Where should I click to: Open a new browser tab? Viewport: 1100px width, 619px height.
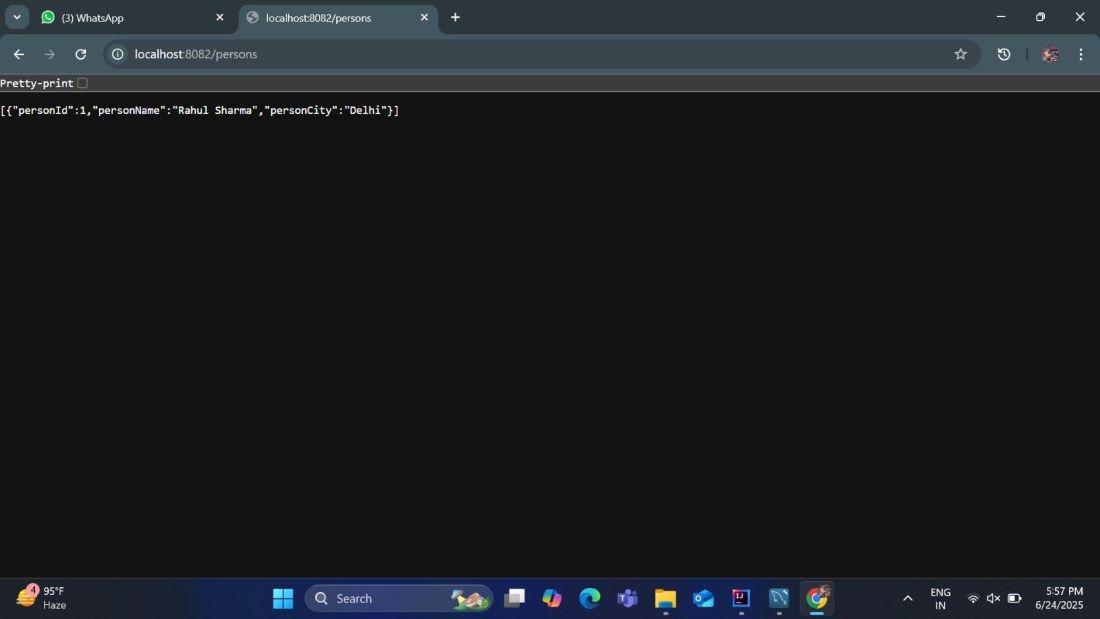pyautogui.click(x=455, y=17)
